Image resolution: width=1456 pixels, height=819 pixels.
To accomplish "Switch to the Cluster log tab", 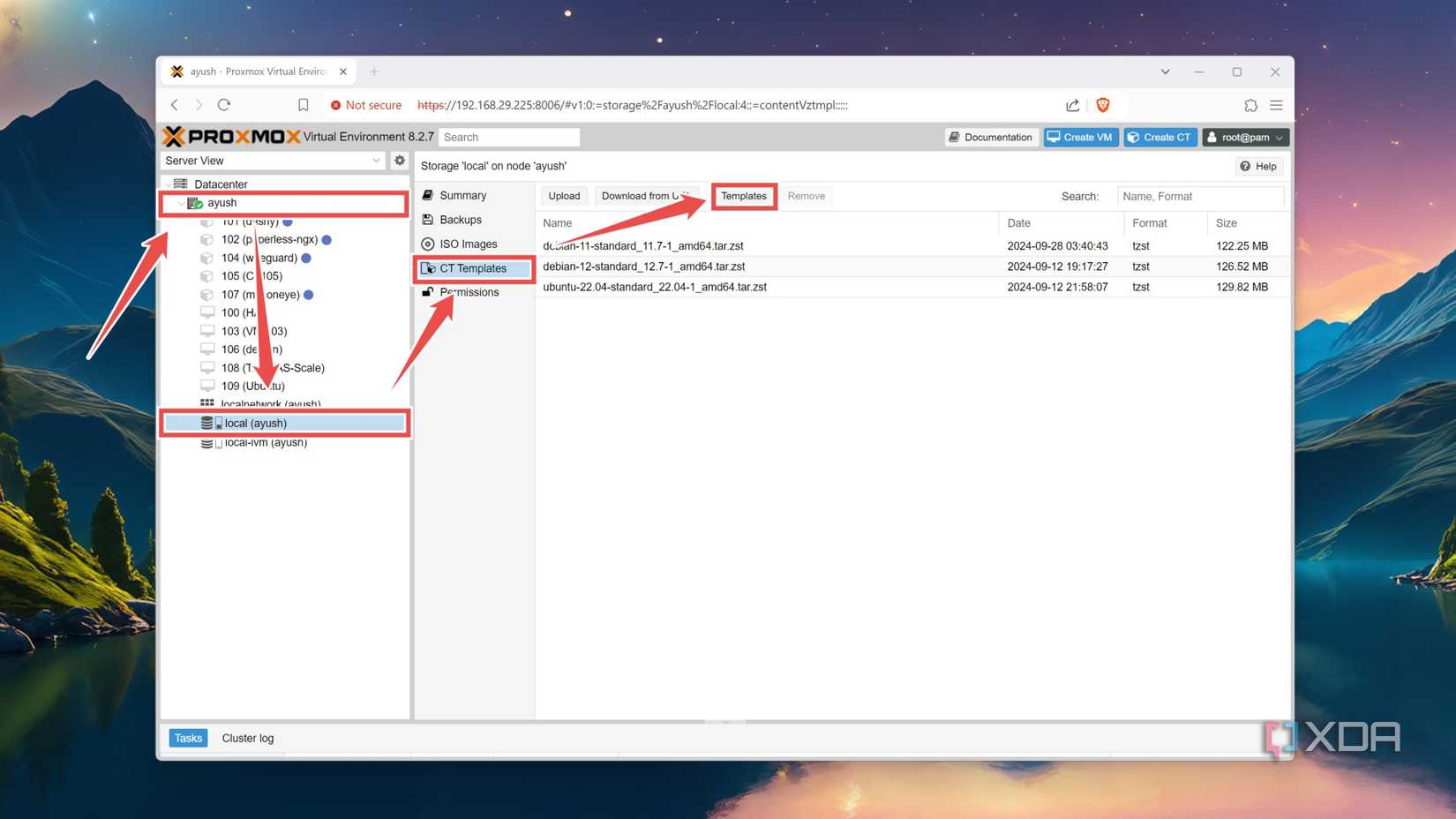I will pos(248,738).
